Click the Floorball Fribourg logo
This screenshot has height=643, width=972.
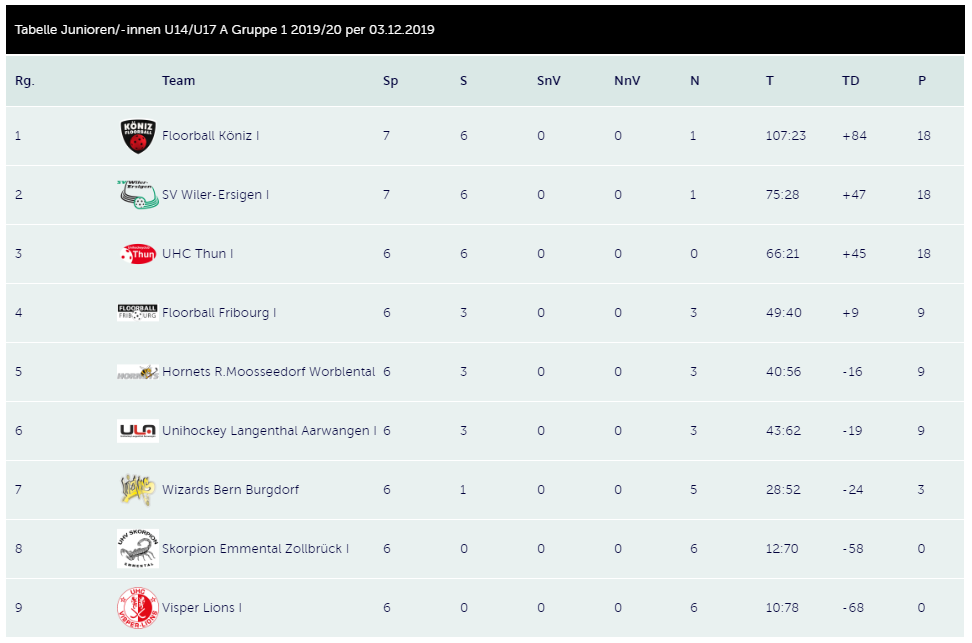pyautogui.click(x=138, y=312)
